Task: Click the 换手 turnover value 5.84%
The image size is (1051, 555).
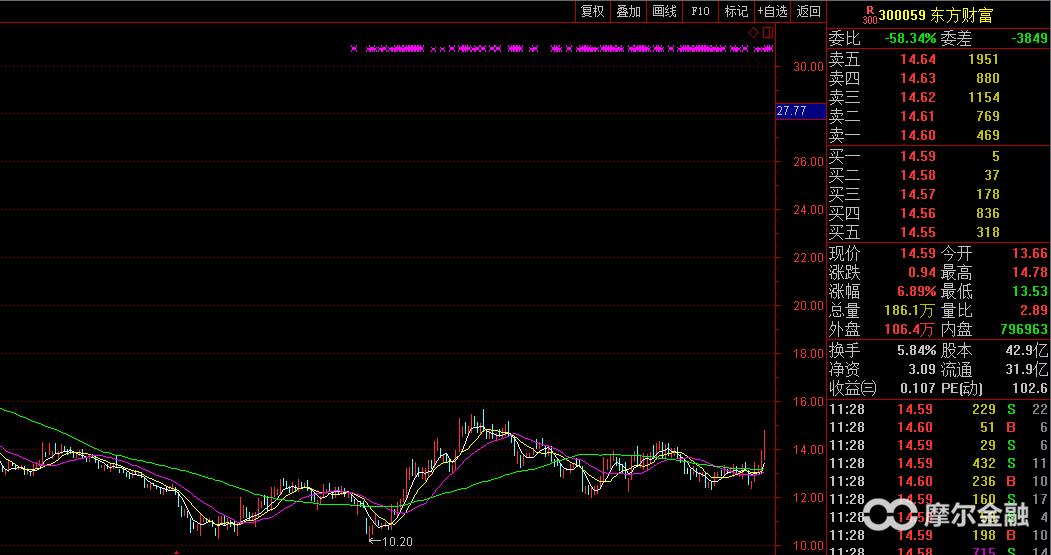Action: [916, 350]
